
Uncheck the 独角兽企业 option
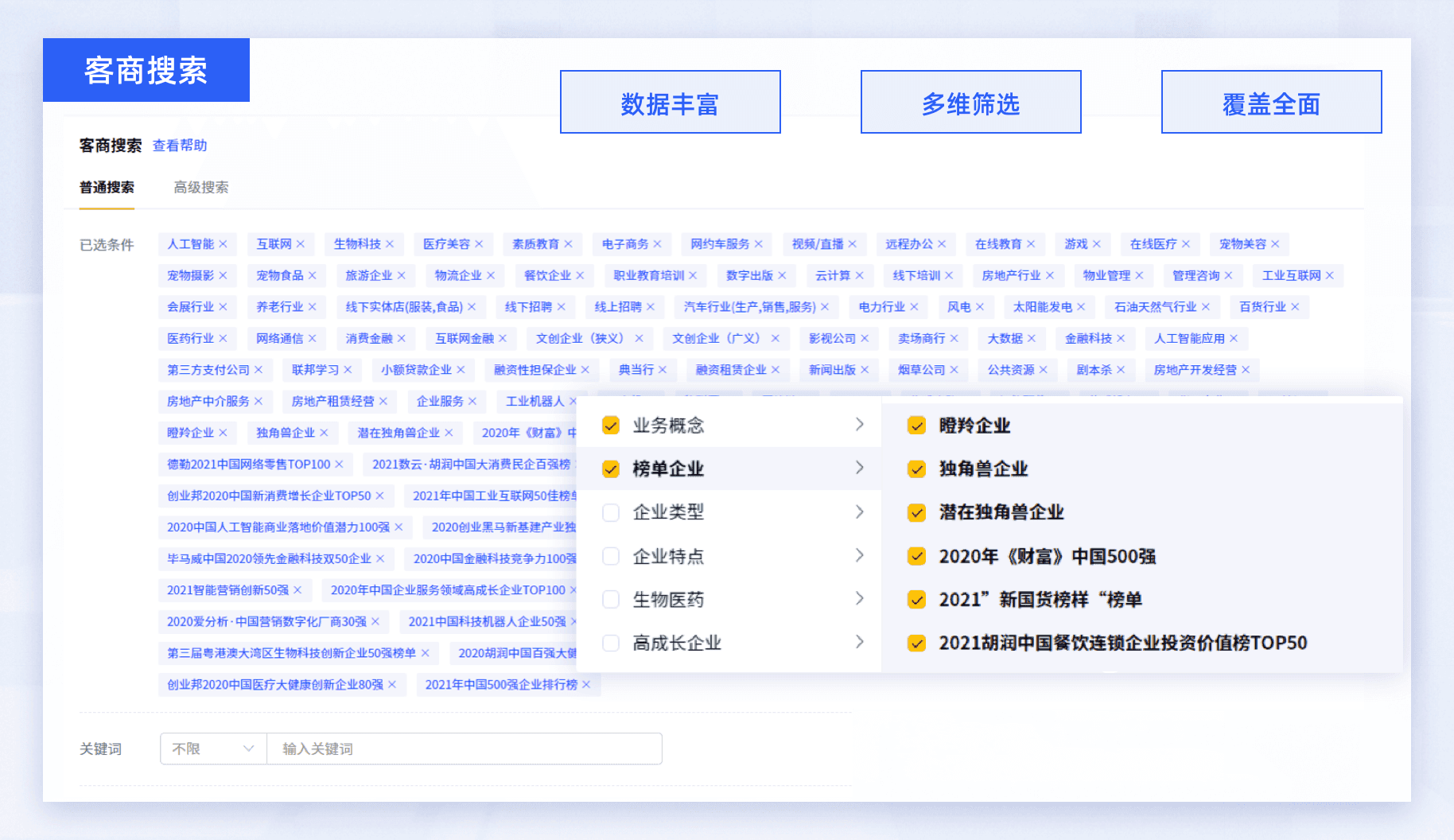click(x=916, y=469)
